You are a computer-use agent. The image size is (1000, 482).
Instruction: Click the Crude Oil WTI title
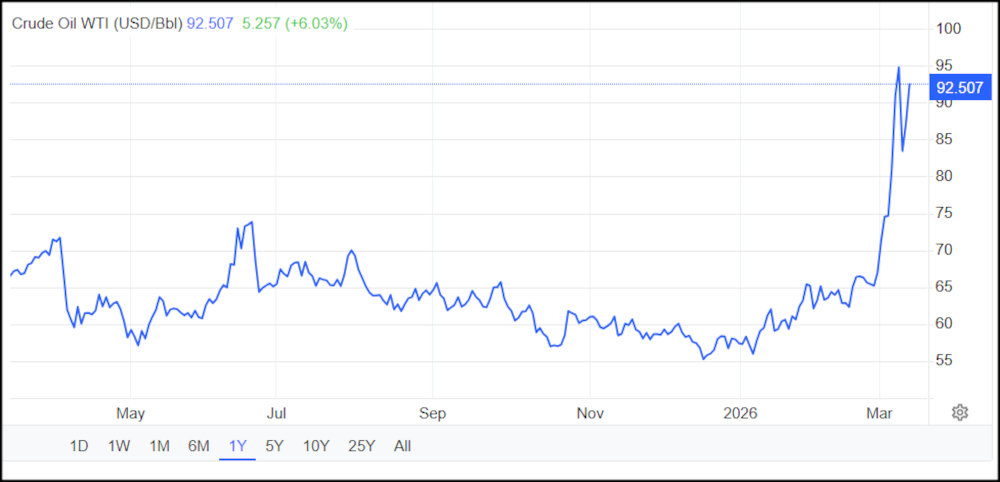[x=96, y=24]
